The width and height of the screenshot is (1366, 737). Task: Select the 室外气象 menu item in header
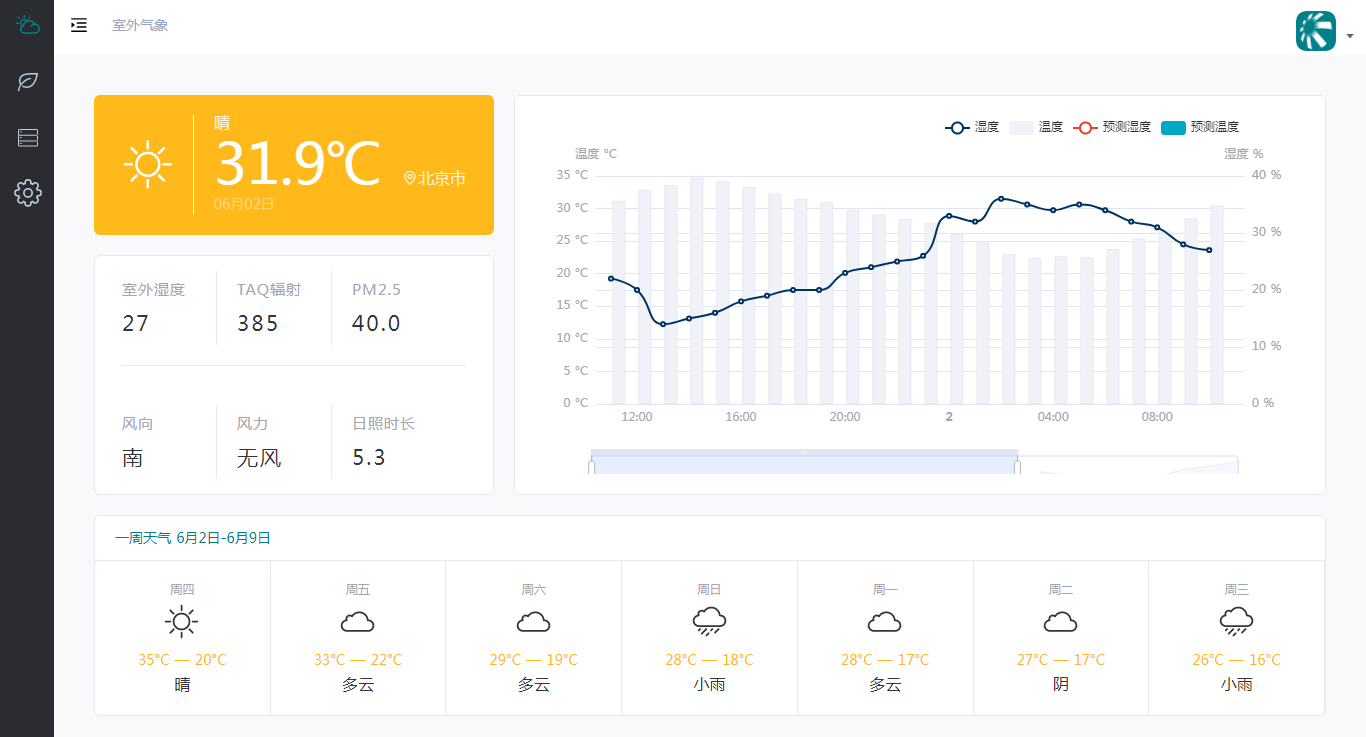[140, 25]
